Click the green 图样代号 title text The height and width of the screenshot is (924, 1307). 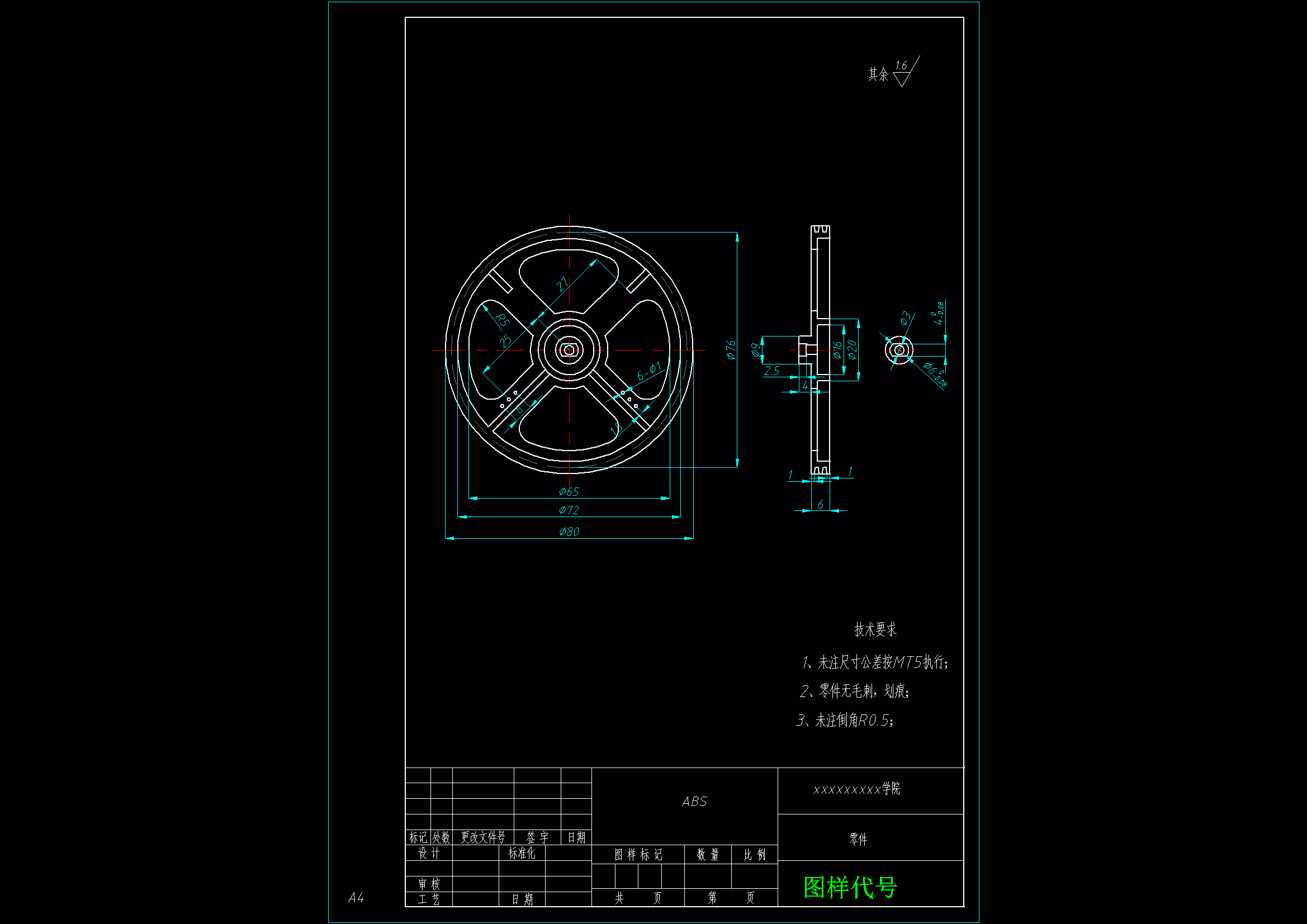850,887
